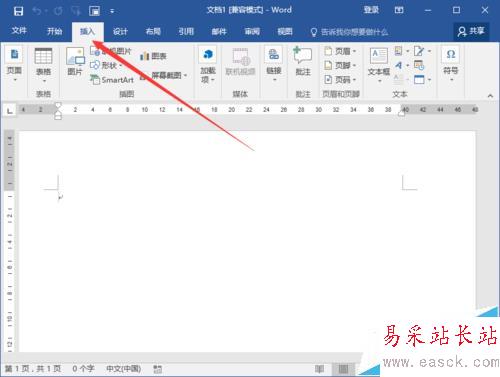Image resolution: width=500 pixels, height=377 pixels.
Task: Open ribbon display options in title bar
Action: (x=399, y=10)
